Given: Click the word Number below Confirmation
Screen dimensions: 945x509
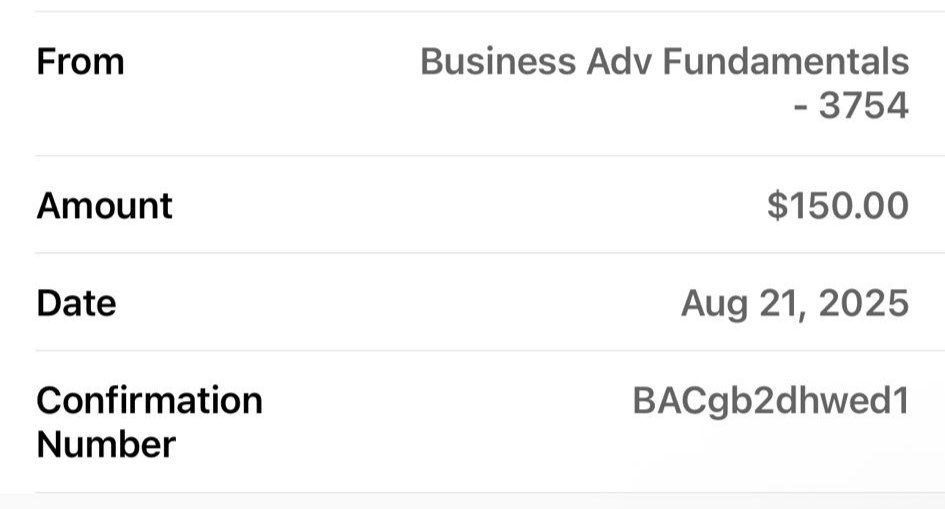Looking at the screenshot, I should pos(105,444).
